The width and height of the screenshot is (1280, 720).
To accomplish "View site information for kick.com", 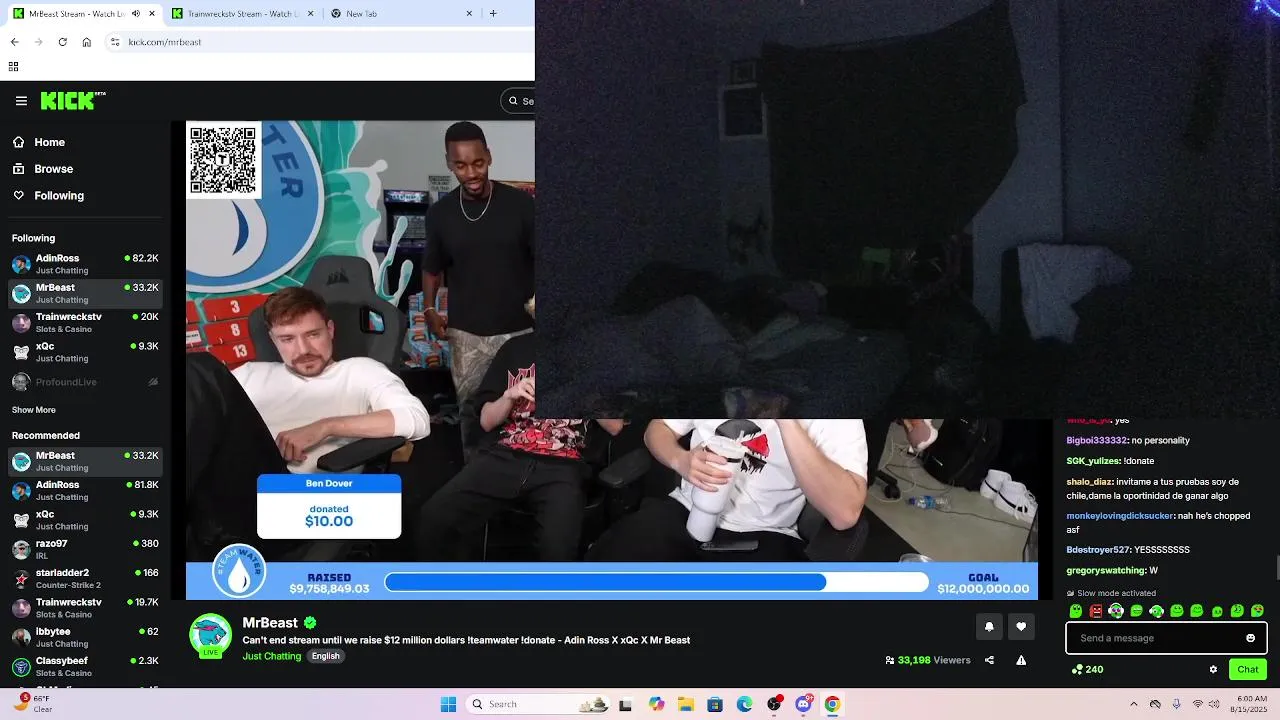I will point(115,42).
